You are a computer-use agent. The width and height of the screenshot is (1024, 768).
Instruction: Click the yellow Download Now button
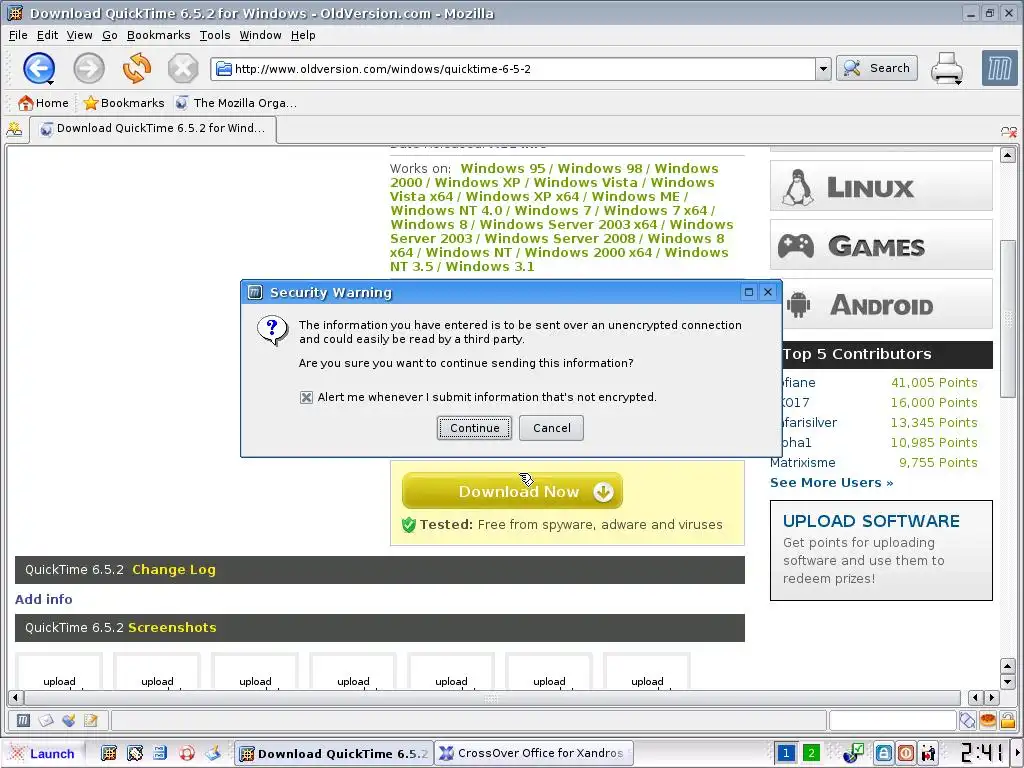pos(512,491)
